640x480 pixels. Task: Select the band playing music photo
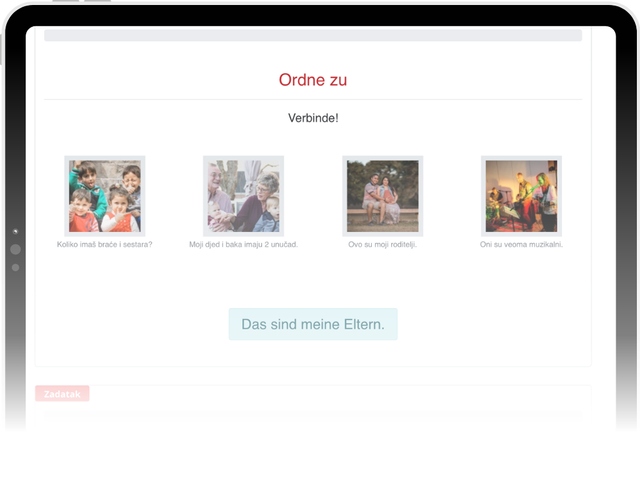[521, 196]
